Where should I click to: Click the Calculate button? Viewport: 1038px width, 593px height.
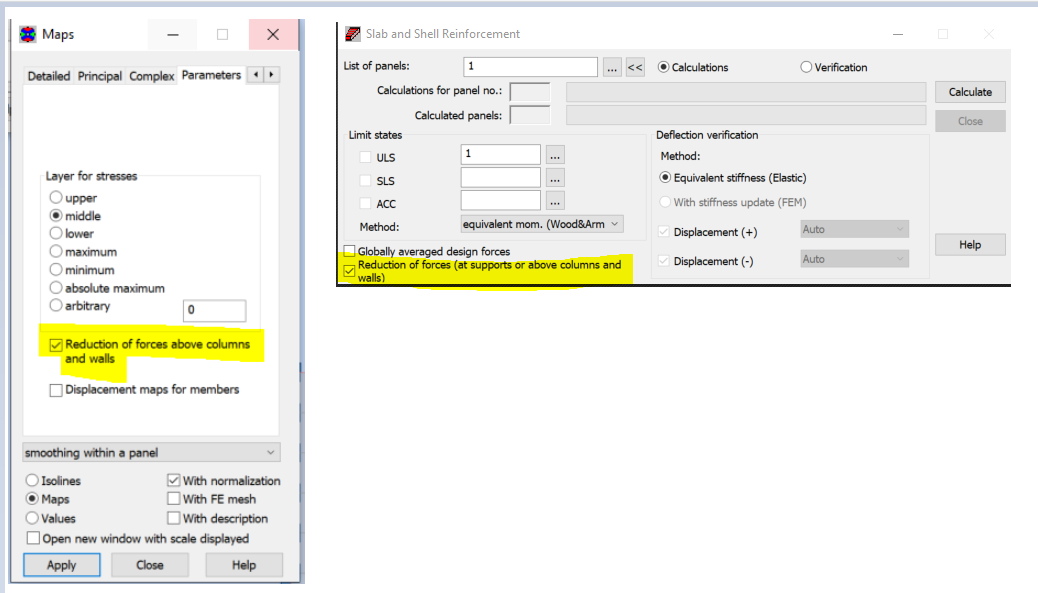pos(969,91)
